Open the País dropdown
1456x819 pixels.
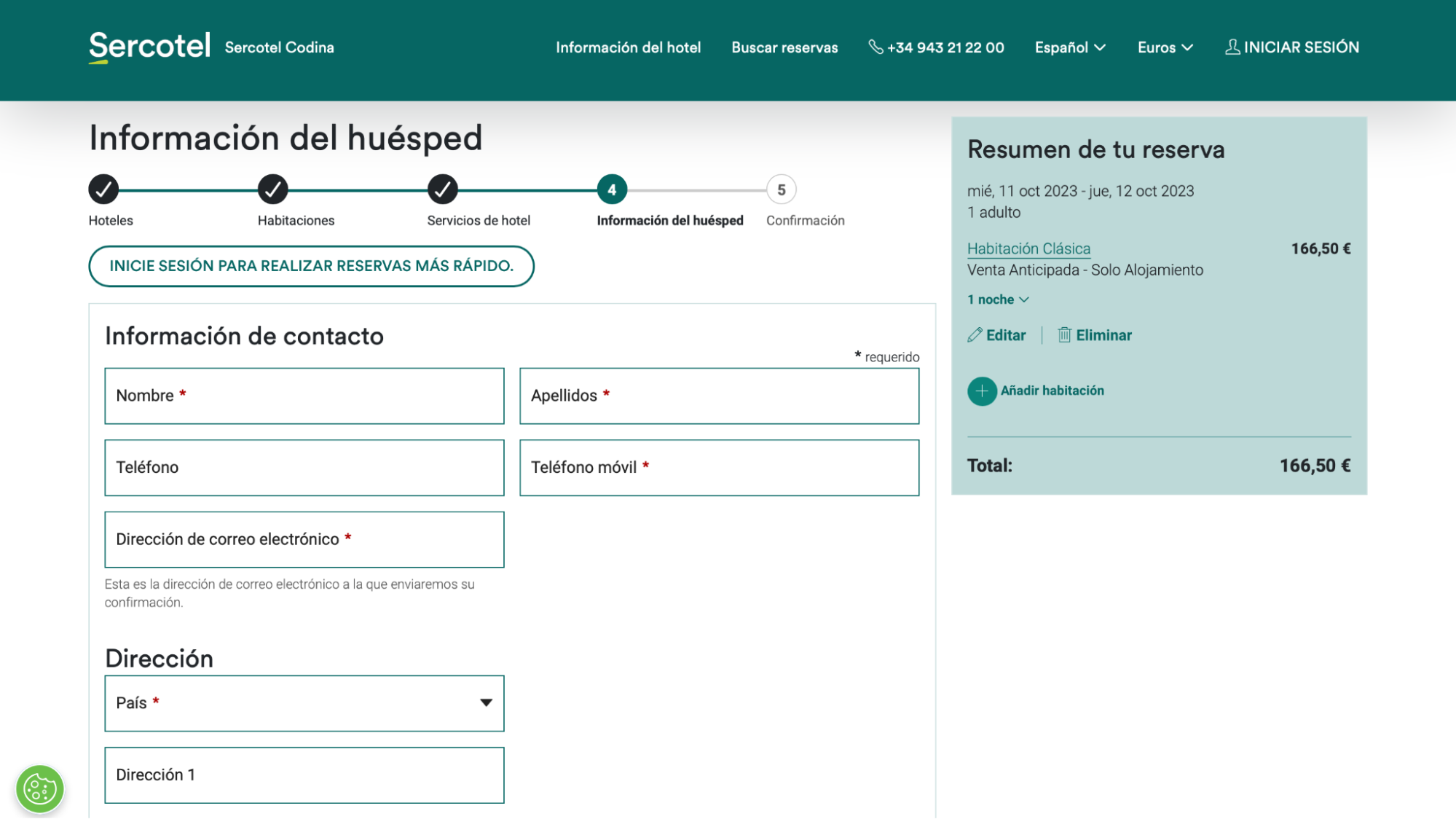click(x=304, y=703)
